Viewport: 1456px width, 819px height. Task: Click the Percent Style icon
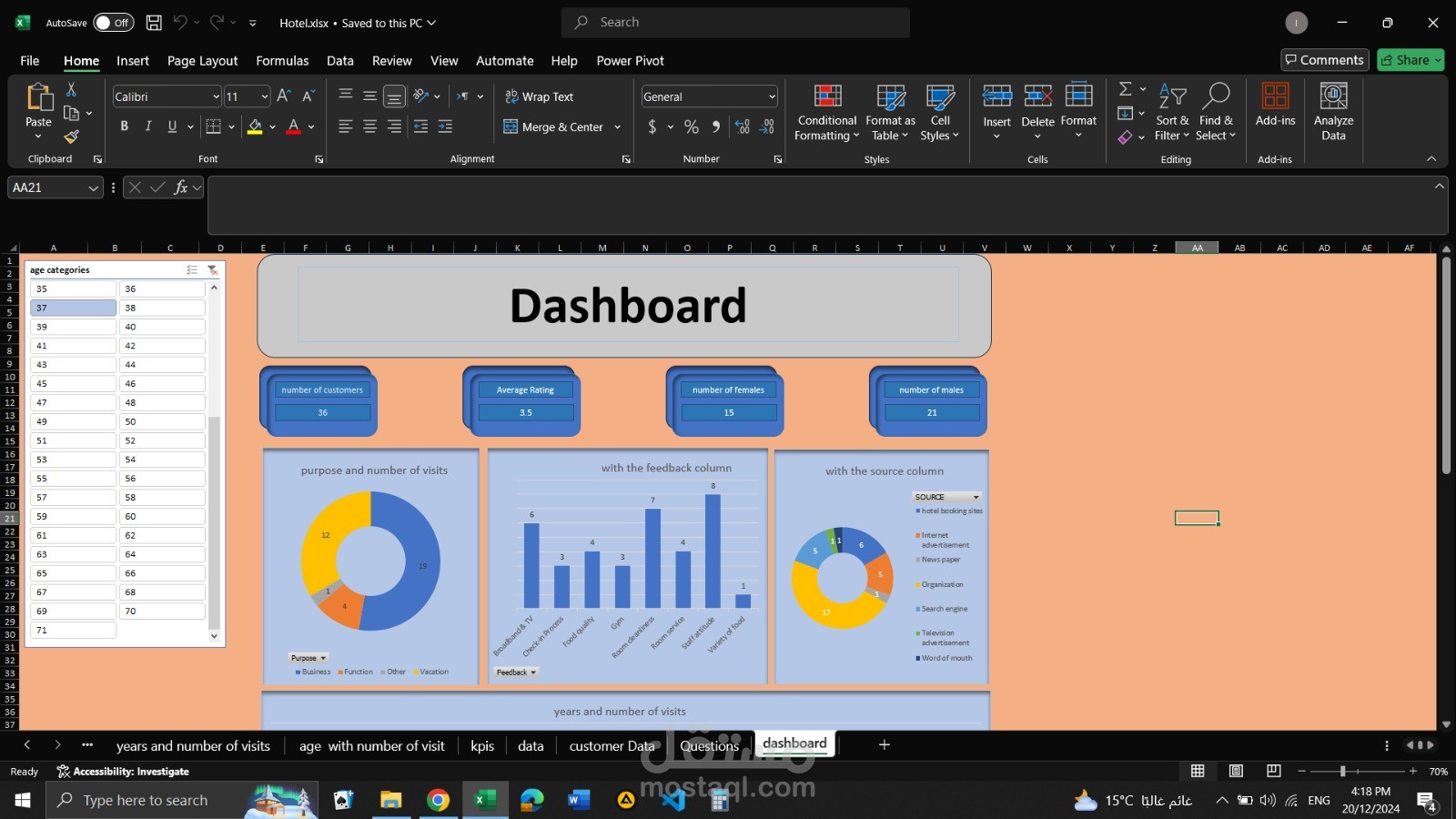(692, 126)
